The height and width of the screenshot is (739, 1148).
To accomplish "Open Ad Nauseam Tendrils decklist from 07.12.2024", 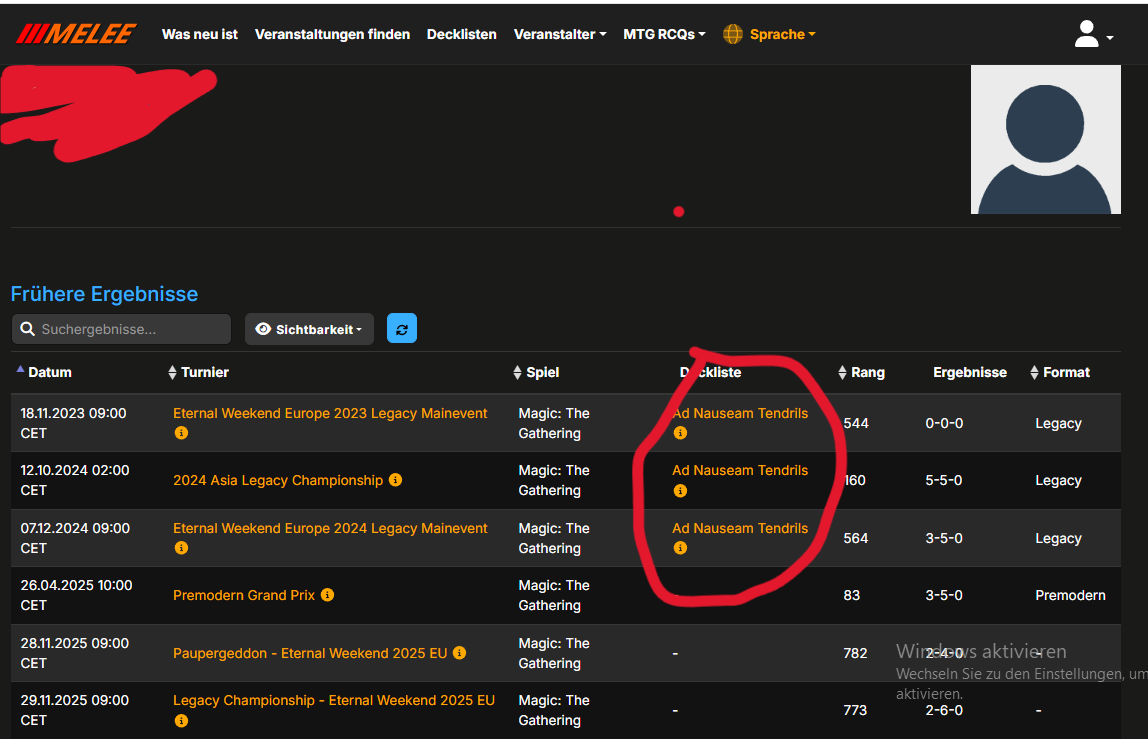I will coord(740,528).
